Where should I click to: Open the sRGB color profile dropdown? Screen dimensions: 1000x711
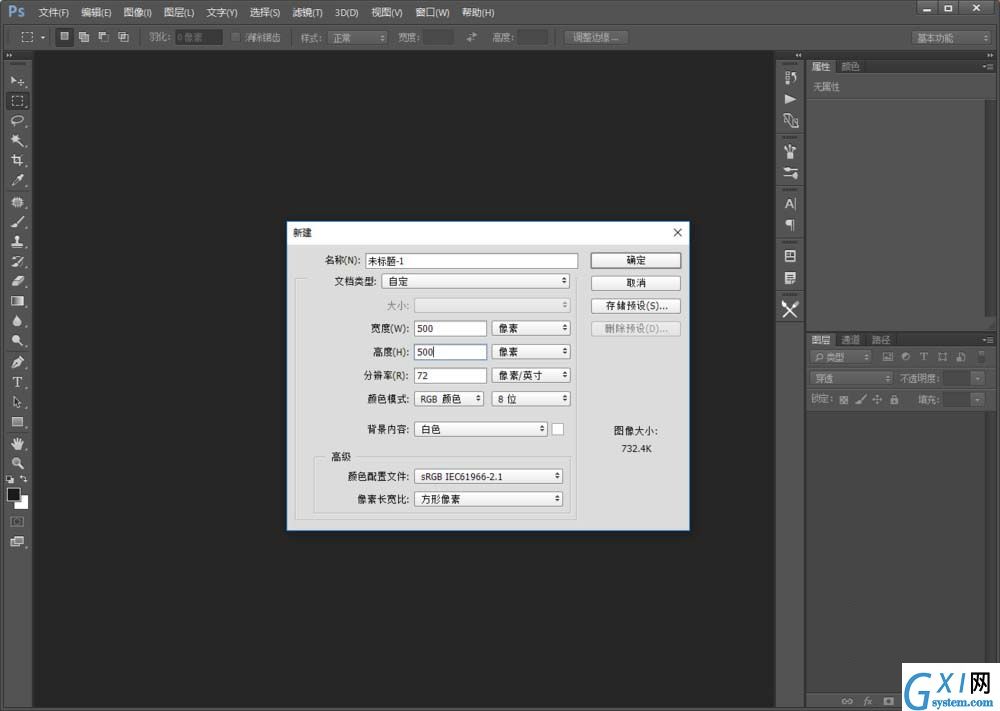pyautogui.click(x=489, y=476)
